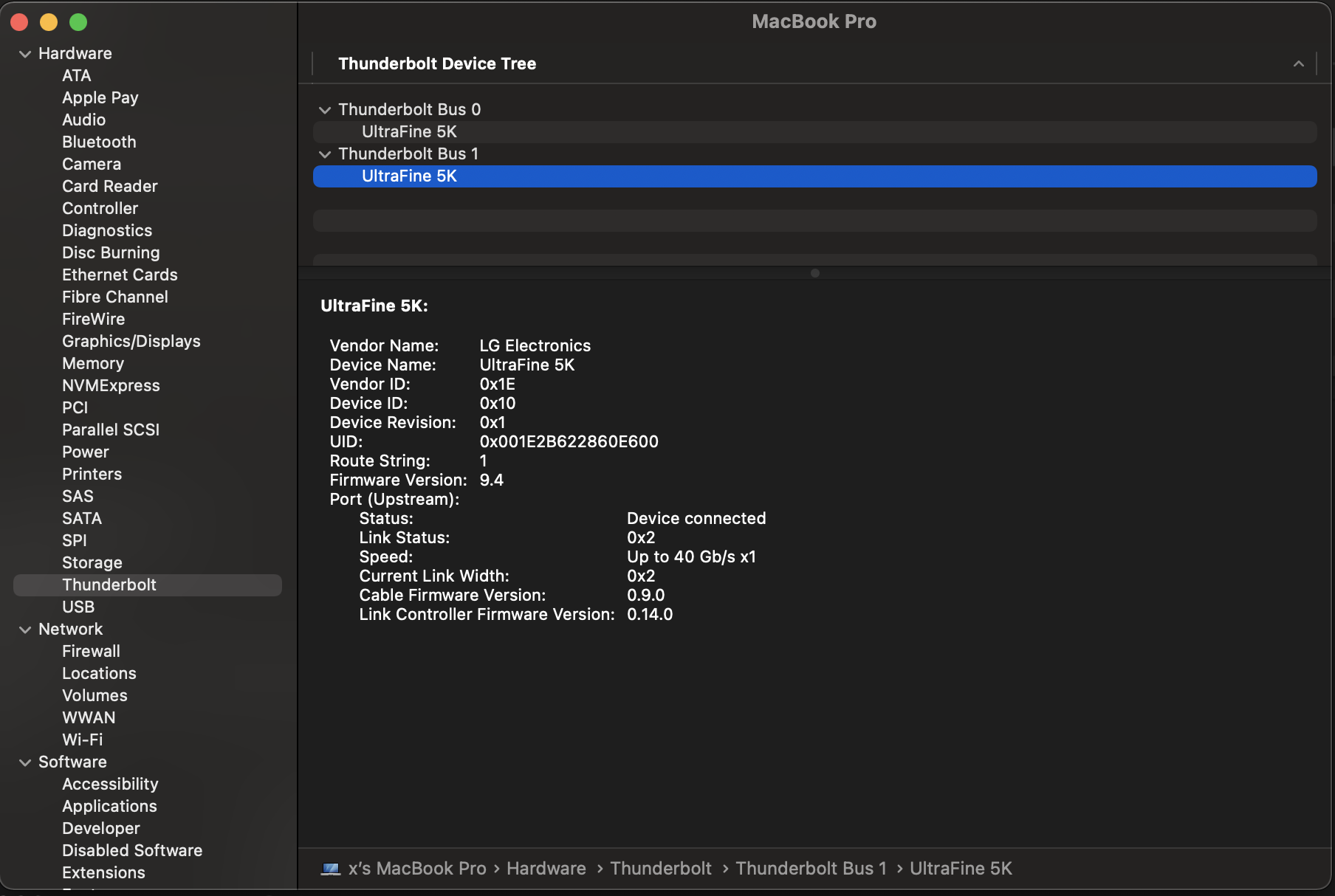This screenshot has height=896, width=1335.
Task: Open Locations under Network
Action: point(99,674)
